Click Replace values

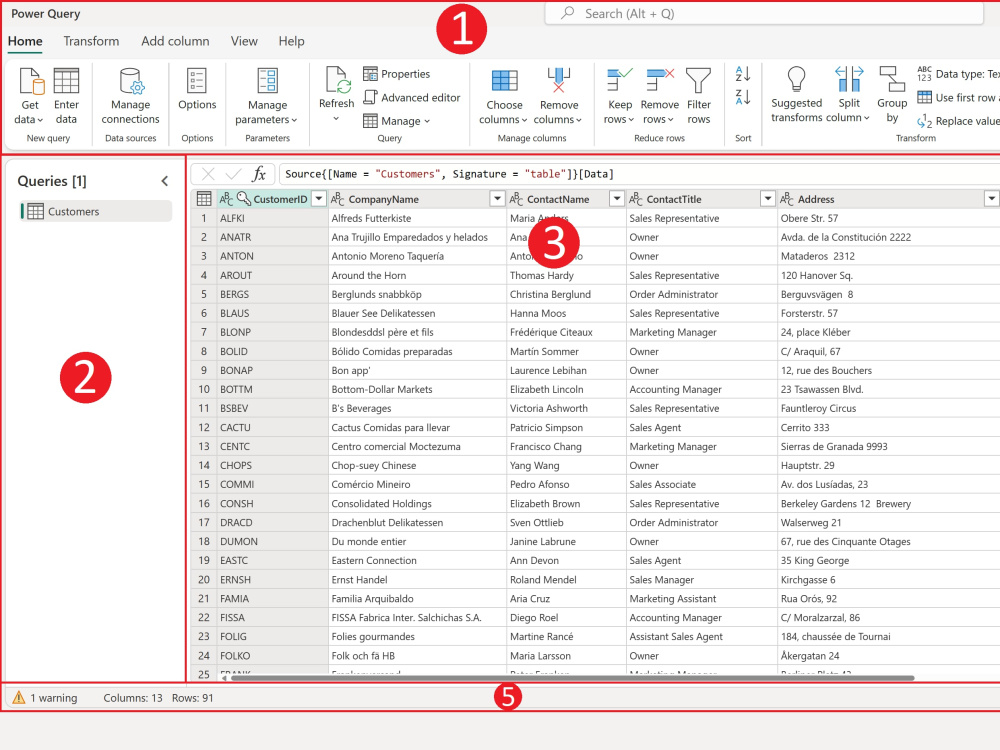click(958, 121)
